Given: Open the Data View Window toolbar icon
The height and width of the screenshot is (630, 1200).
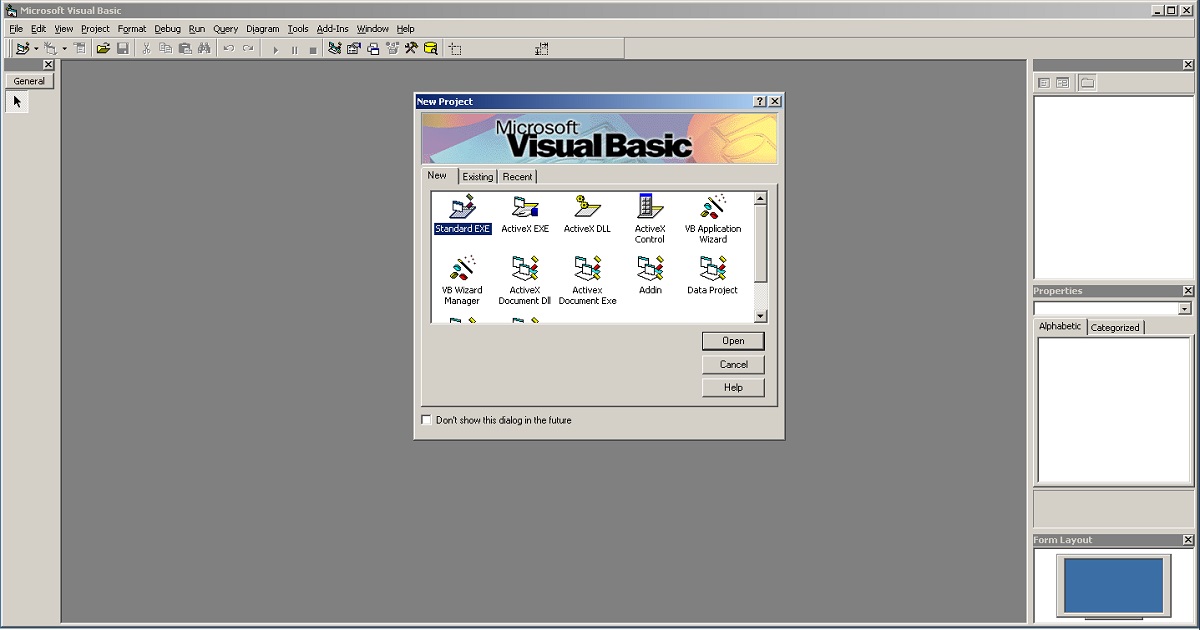Looking at the screenshot, I should [x=431, y=48].
